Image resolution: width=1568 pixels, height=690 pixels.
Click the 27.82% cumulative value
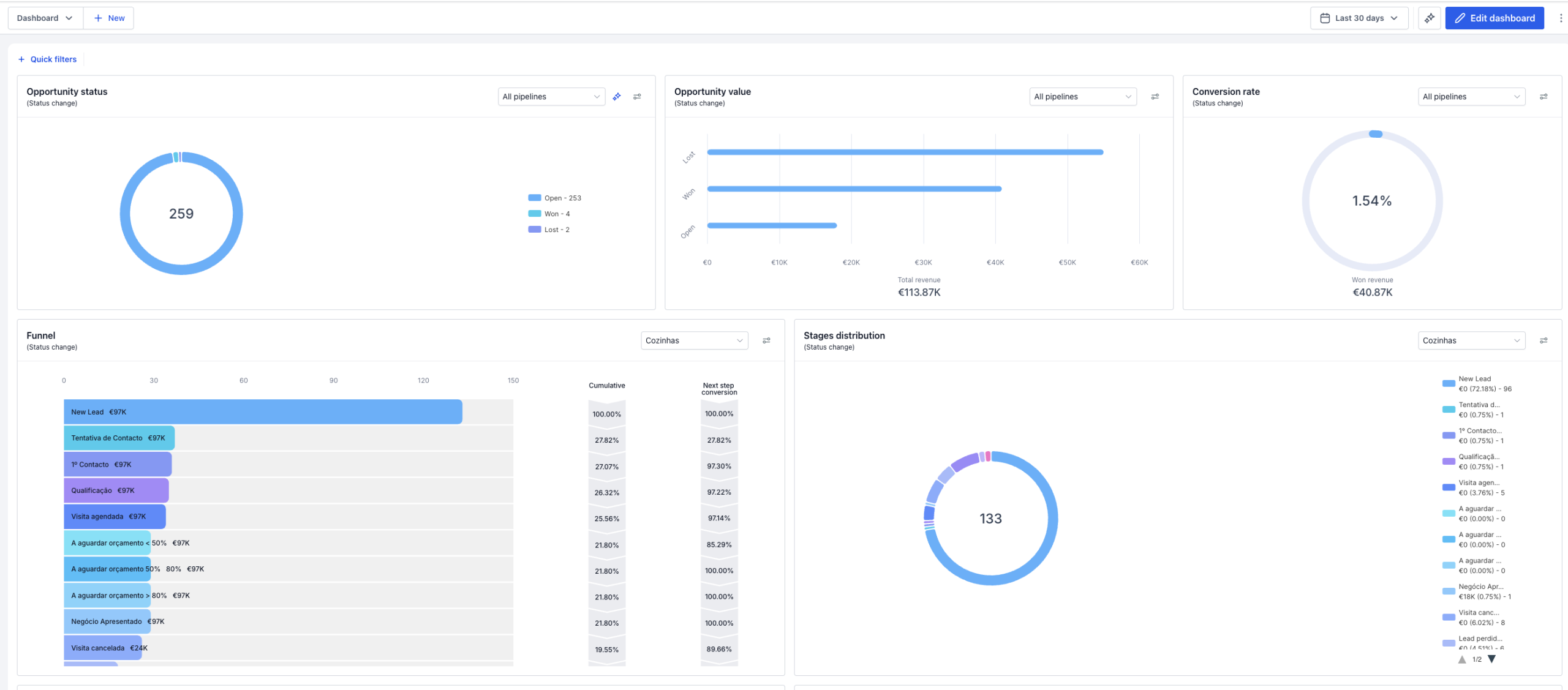coord(606,440)
